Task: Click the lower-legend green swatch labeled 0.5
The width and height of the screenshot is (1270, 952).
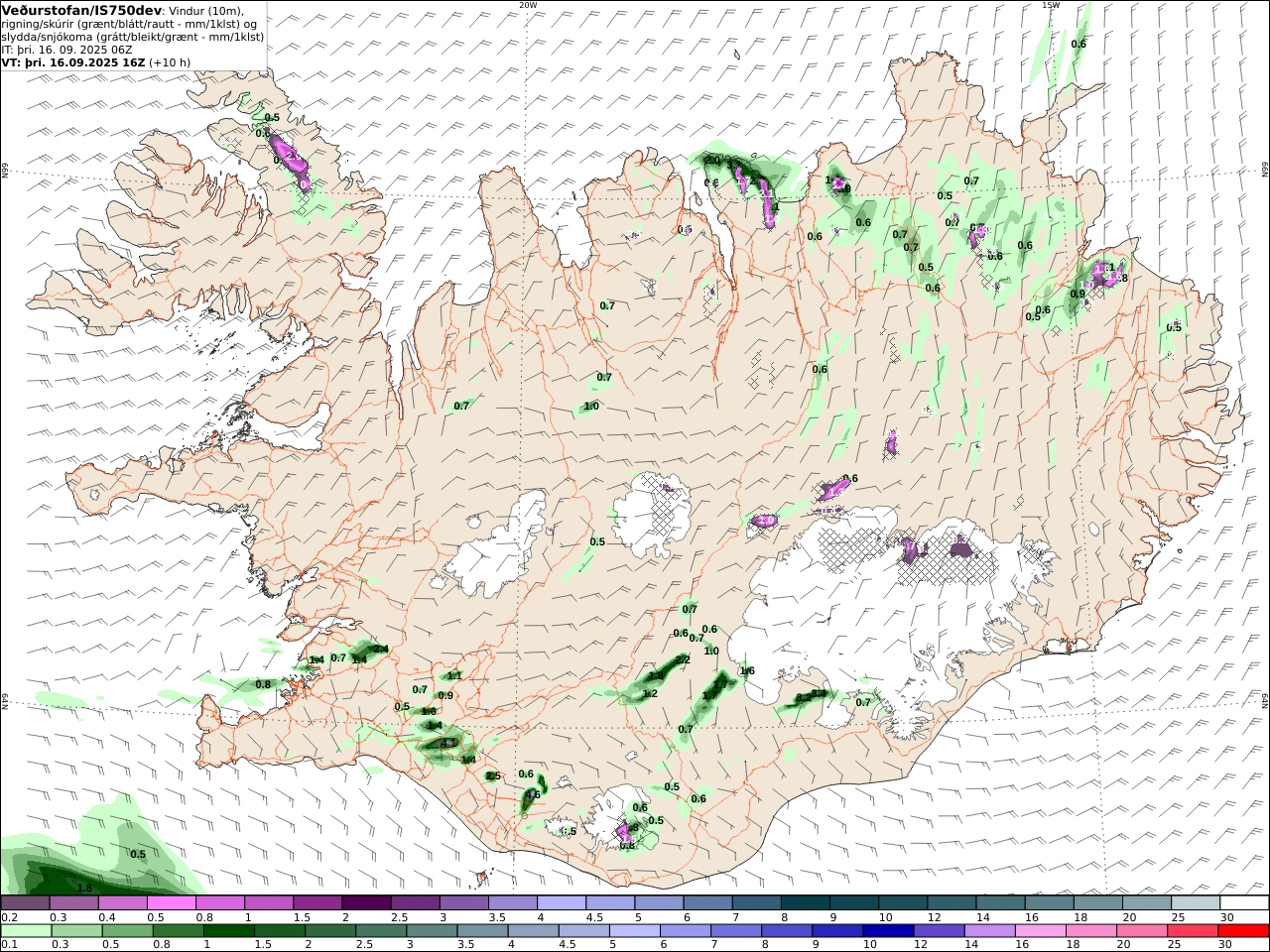Action: [x=127, y=931]
